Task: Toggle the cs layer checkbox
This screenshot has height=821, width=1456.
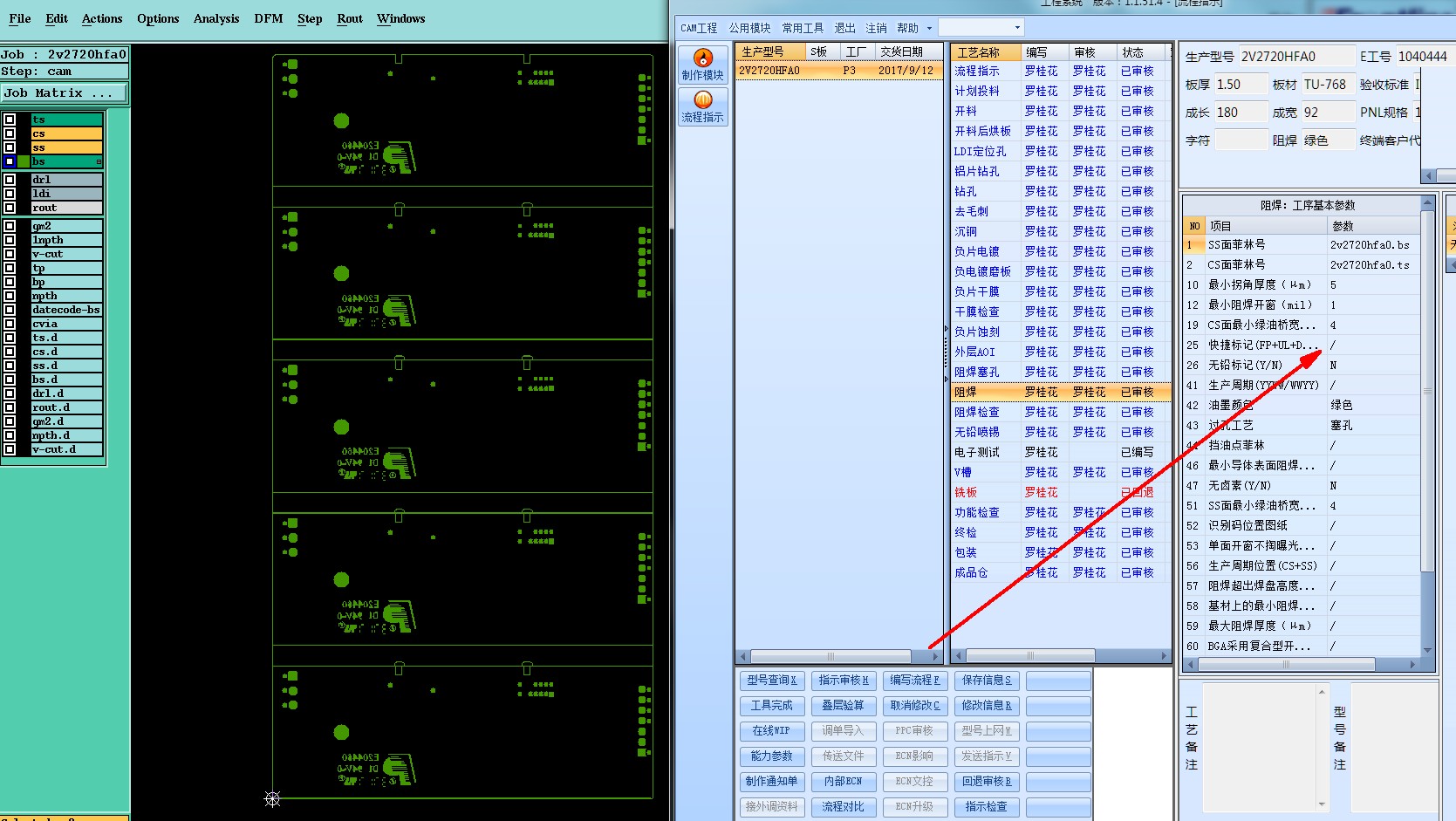Action: pyautogui.click(x=10, y=133)
